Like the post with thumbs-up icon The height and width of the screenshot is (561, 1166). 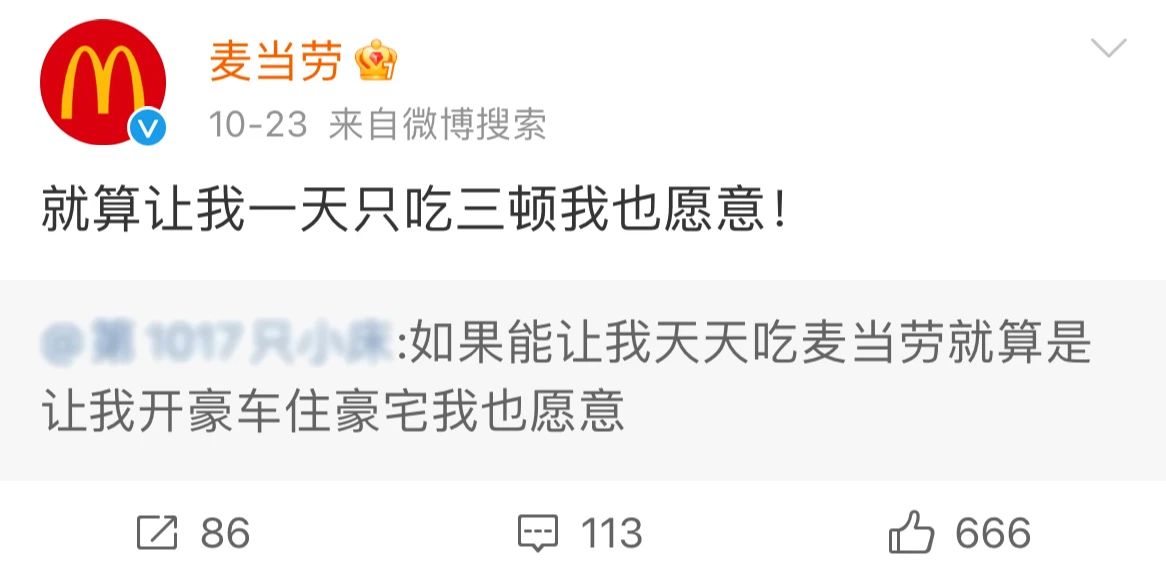tap(911, 532)
